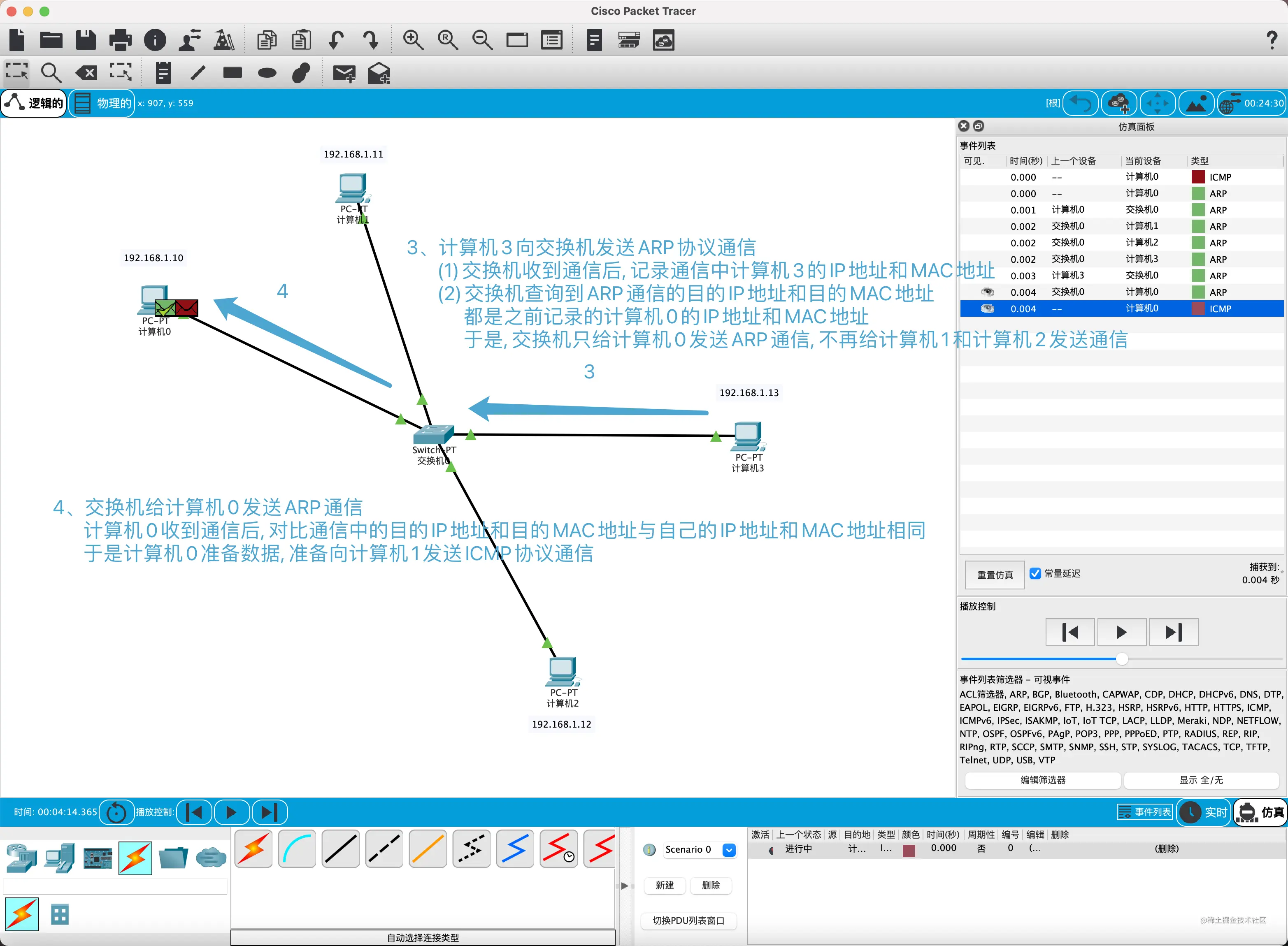1288x946 pixels.
Task: Print the workspace using printer icon
Action: click(x=120, y=40)
